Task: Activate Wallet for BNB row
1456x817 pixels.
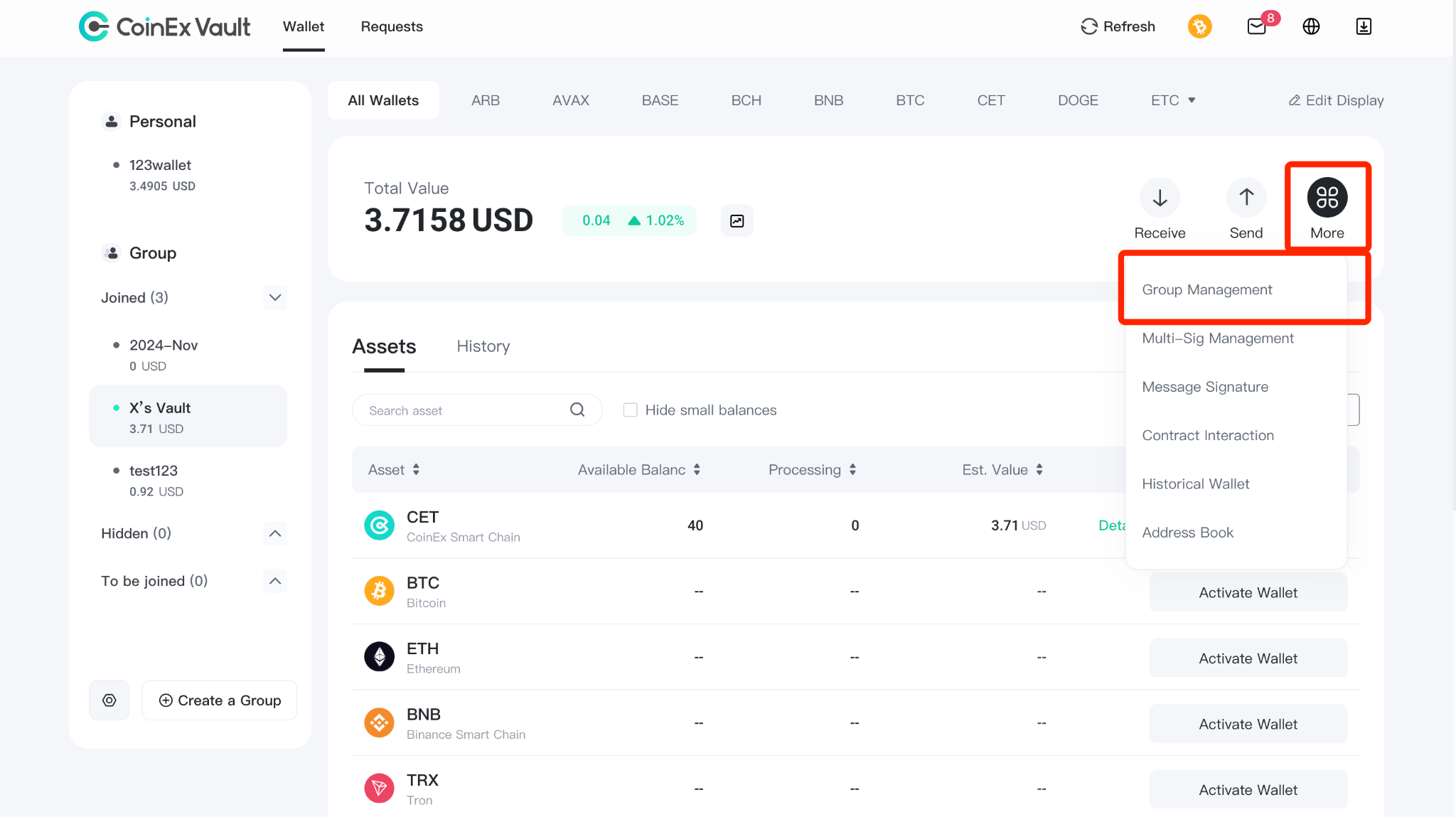Action: click(1248, 724)
